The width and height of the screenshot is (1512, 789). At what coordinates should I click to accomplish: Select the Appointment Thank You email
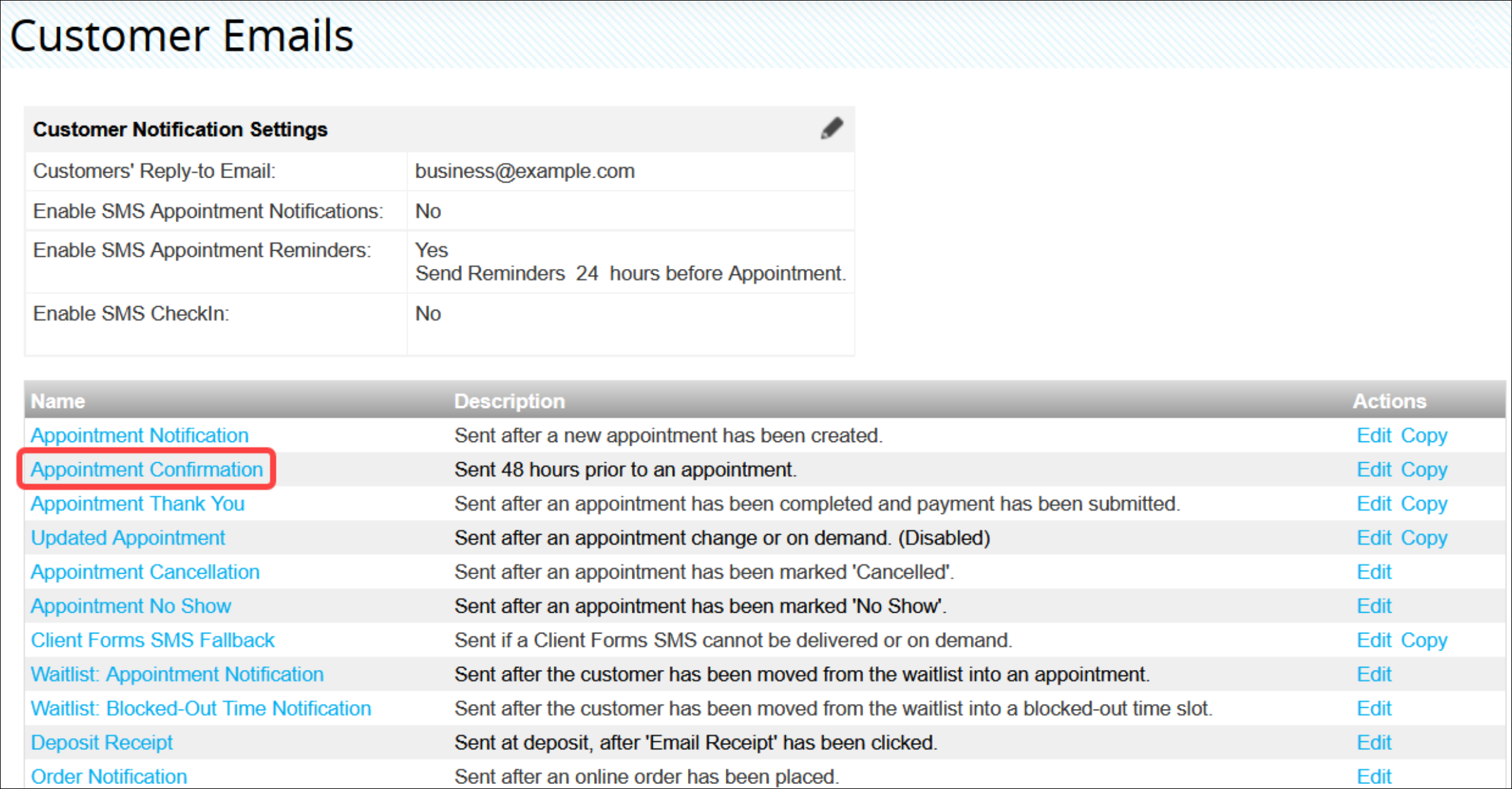(137, 503)
